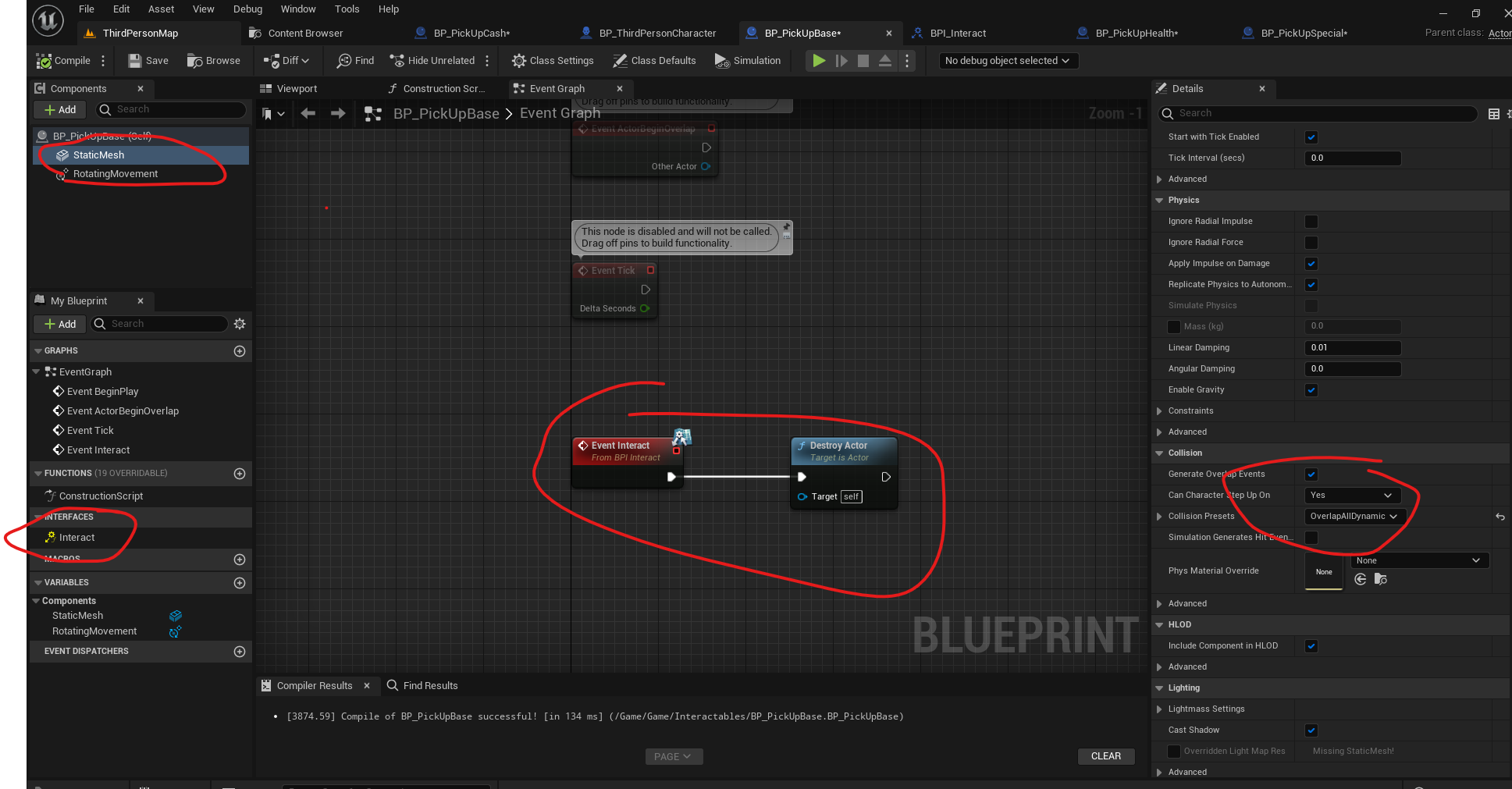The height and width of the screenshot is (789, 1512).
Task: Click the CLEAR button in compiler results
Action: coord(1105,756)
